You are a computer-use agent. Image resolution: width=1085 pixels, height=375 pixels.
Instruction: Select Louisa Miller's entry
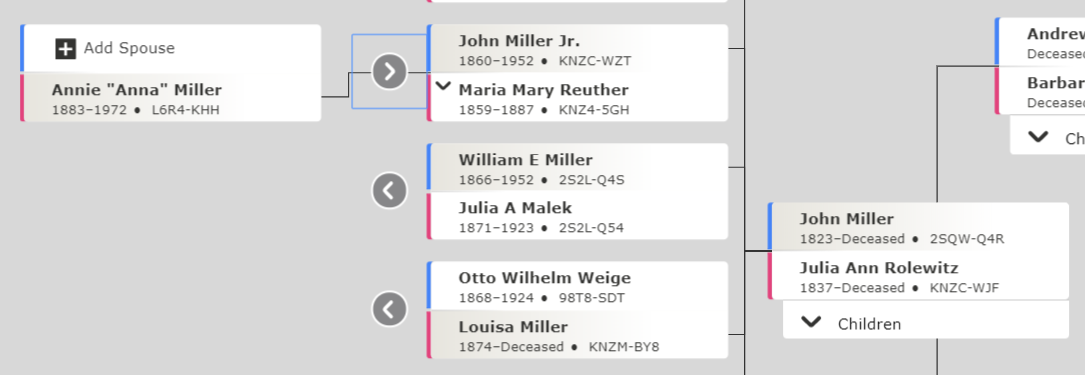578,335
